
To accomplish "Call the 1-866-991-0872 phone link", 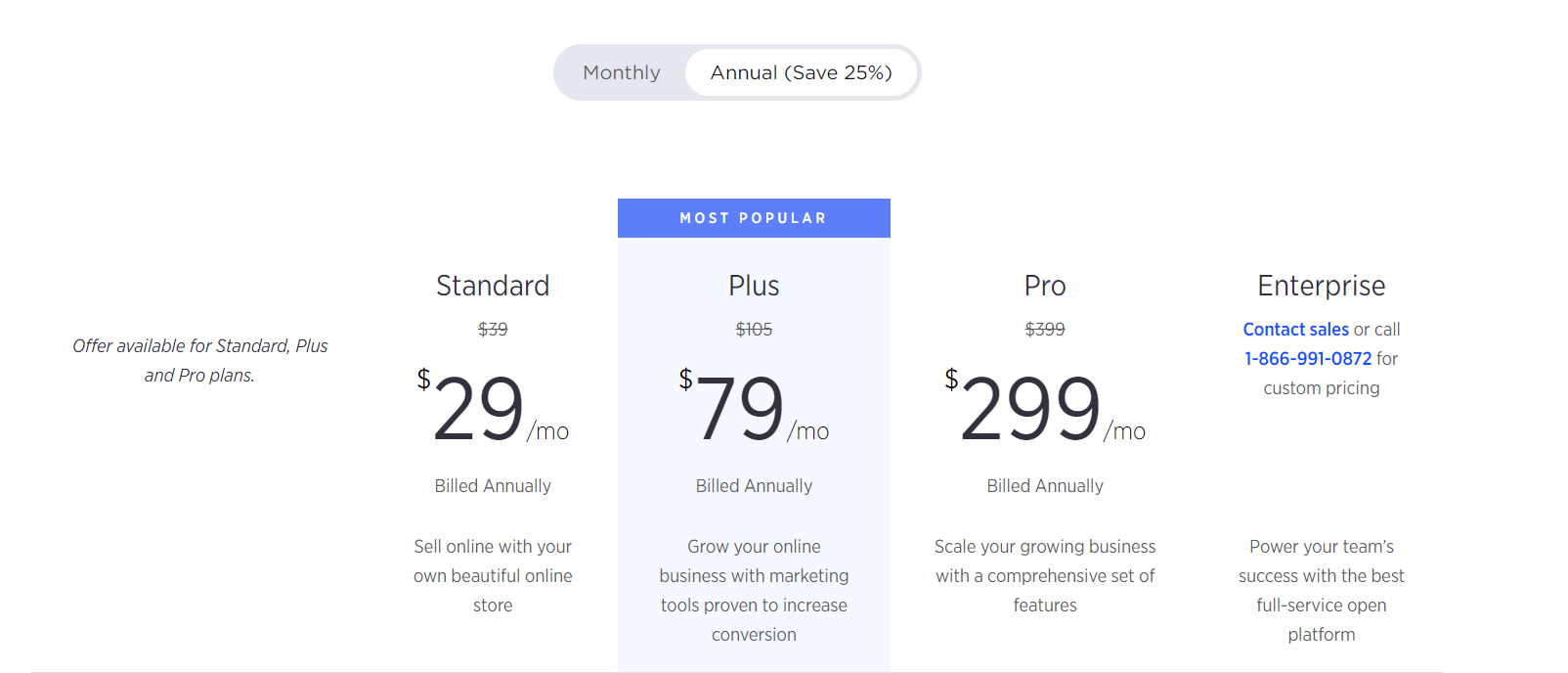I will coord(1308,359).
